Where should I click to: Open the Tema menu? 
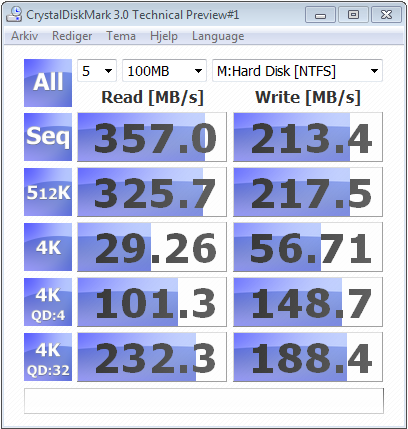click(121, 36)
